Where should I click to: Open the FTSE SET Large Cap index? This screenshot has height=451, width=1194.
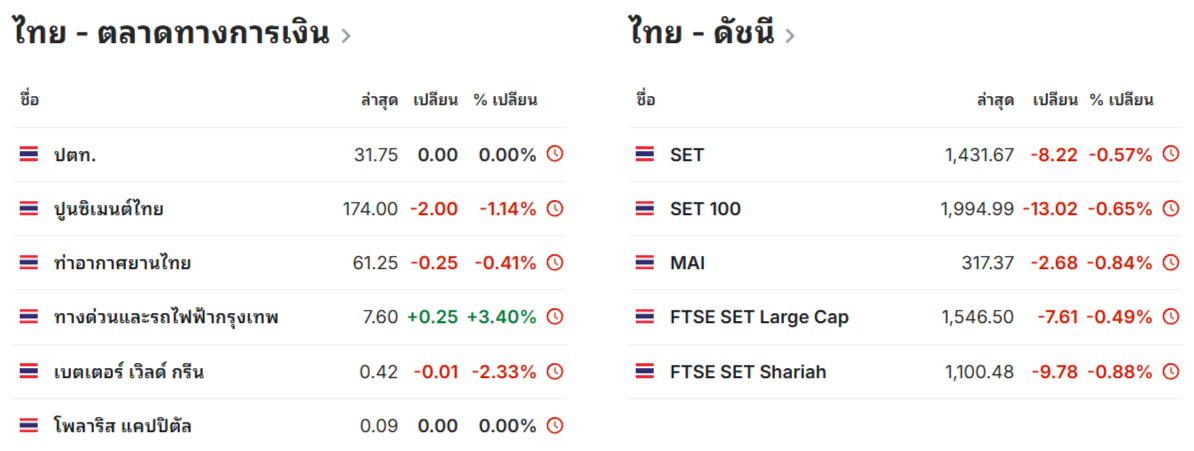(759, 317)
